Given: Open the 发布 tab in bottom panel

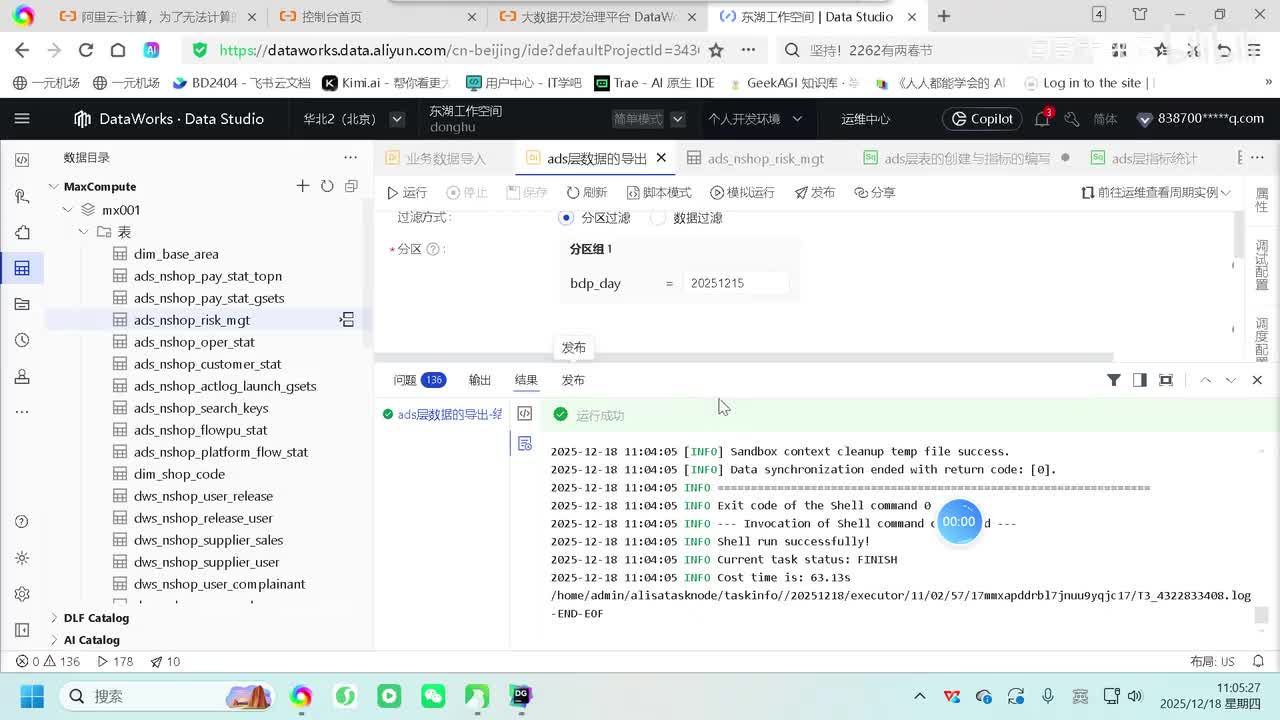Looking at the screenshot, I should point(573,380).
